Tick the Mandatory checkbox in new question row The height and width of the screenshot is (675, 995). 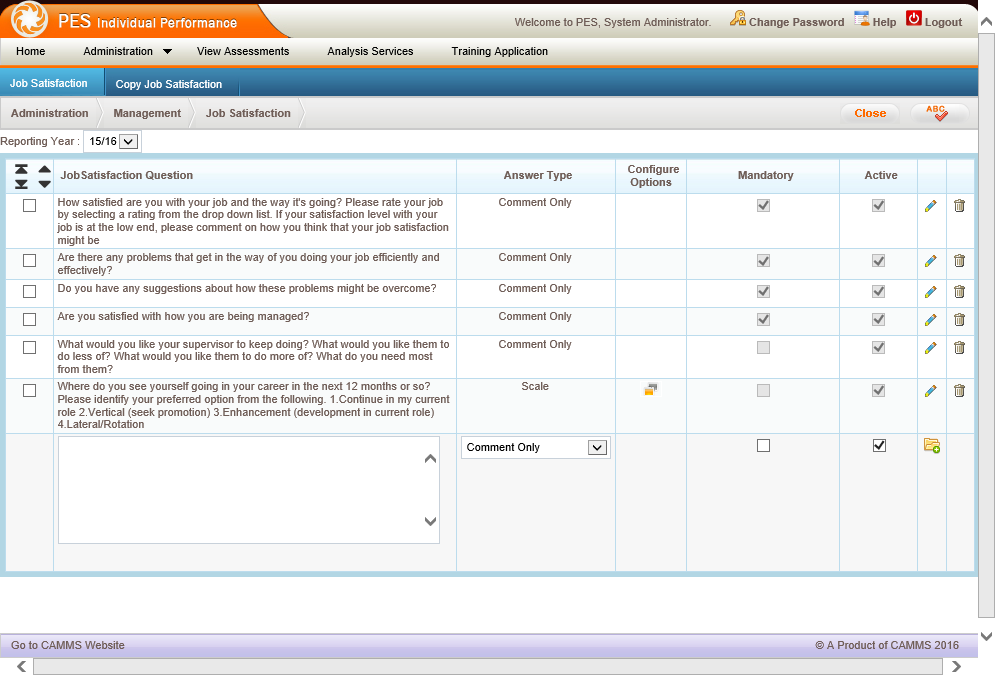tap(763, 445)
